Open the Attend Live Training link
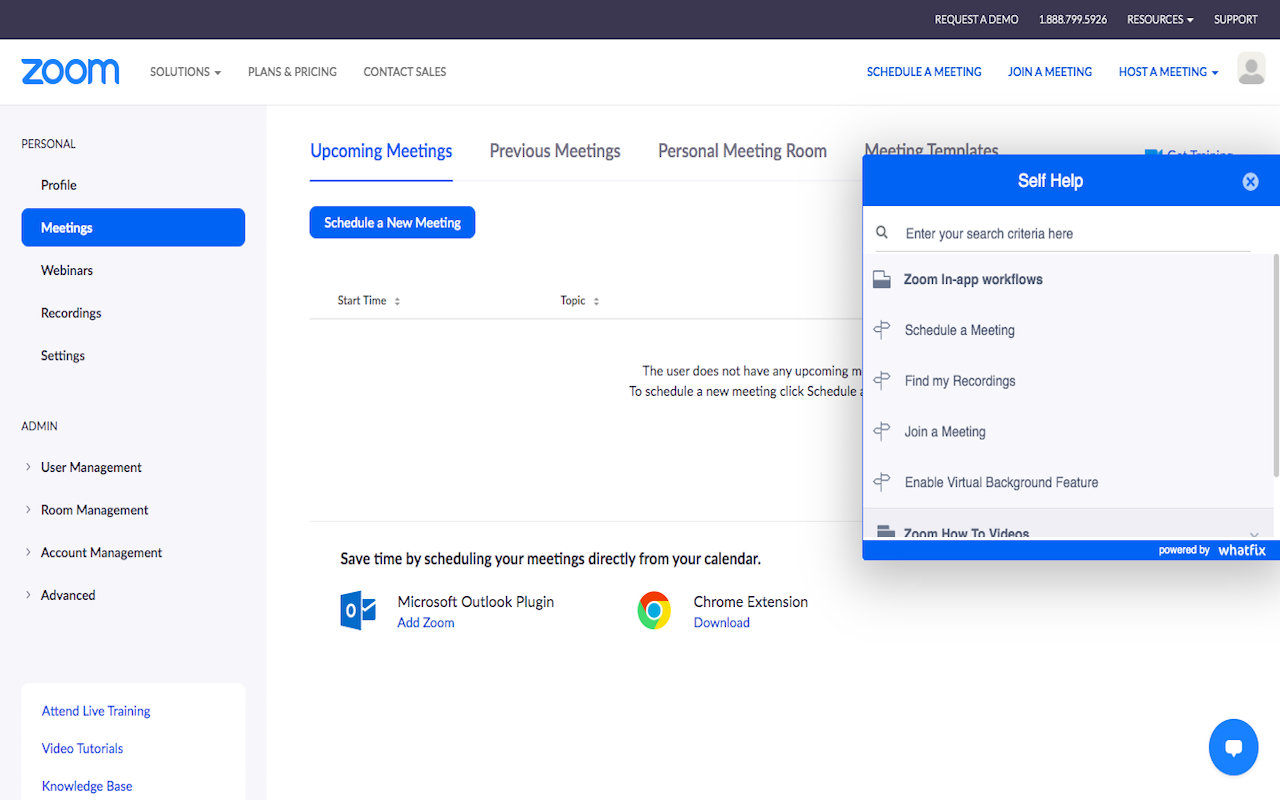 tap(96, 711)
